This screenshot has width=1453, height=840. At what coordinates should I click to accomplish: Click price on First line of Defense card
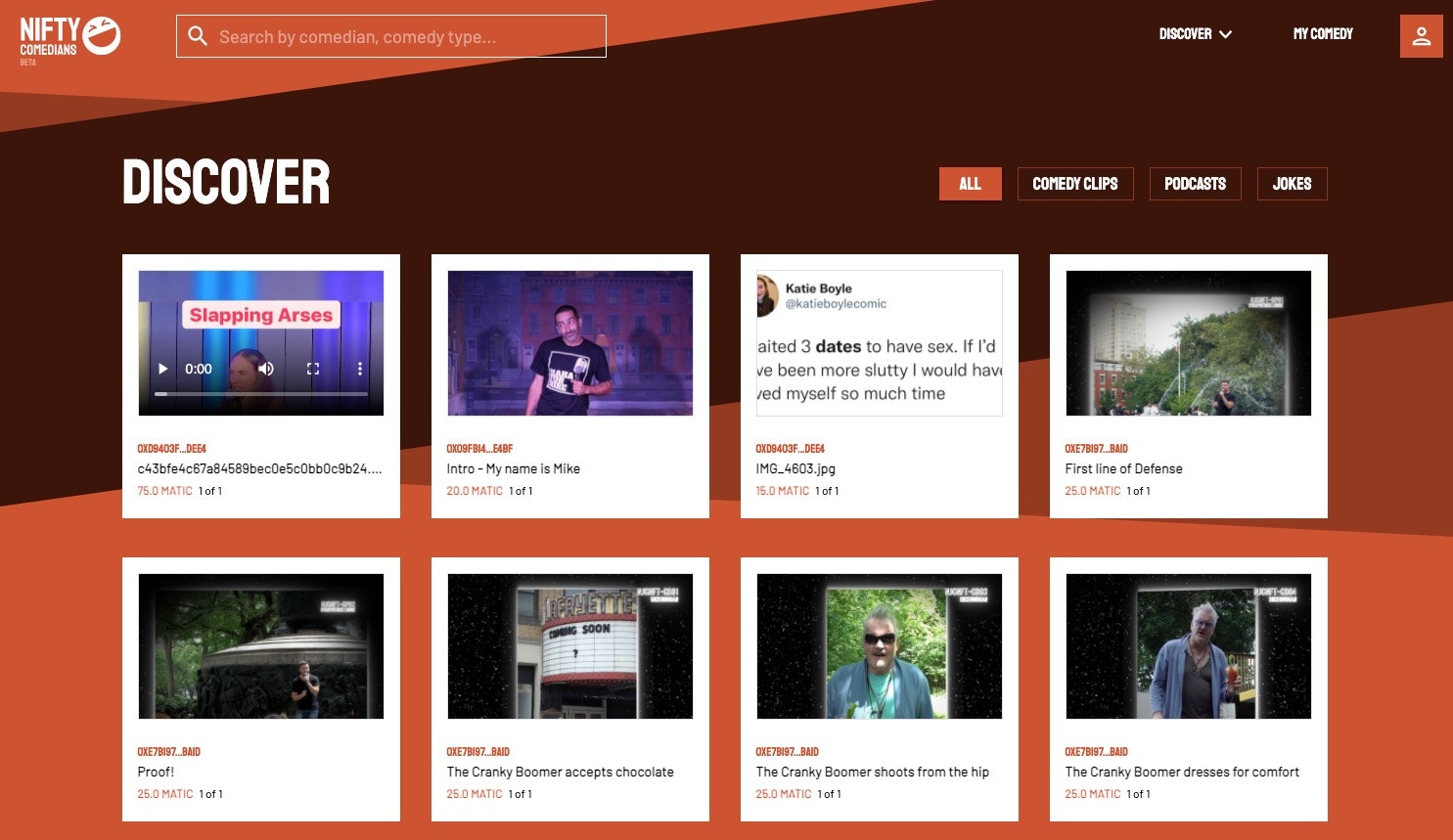pyautogui.click(x=1093, y=491)
